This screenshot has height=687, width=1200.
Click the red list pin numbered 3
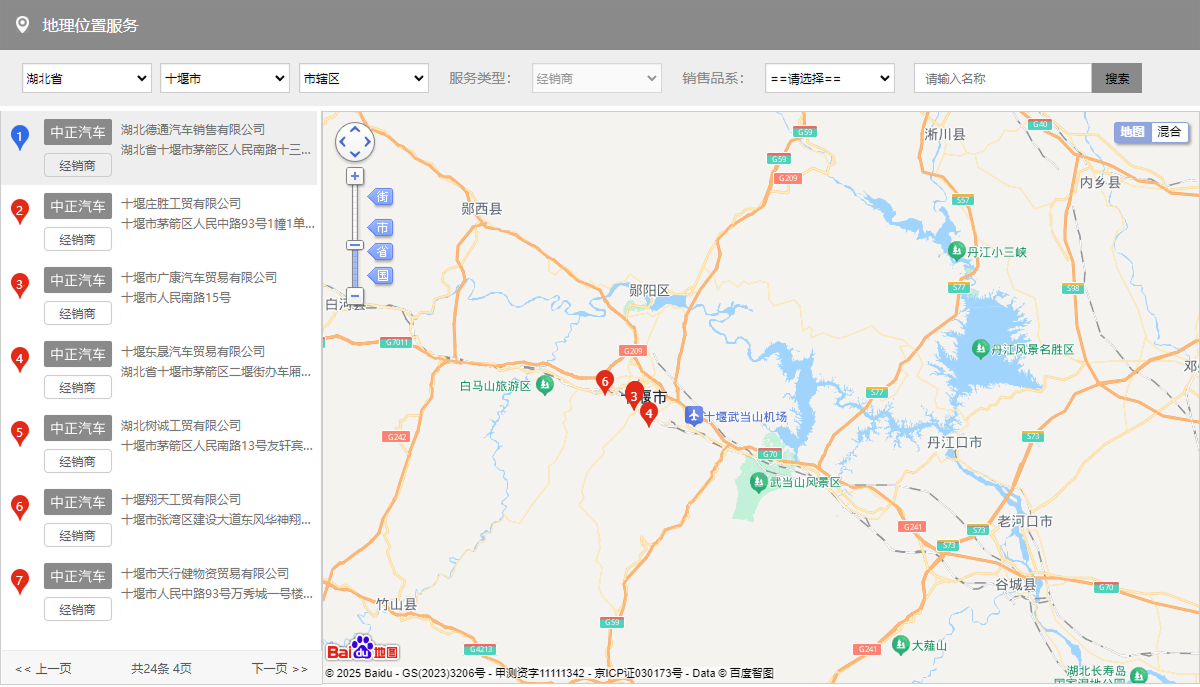coord(20,285)
